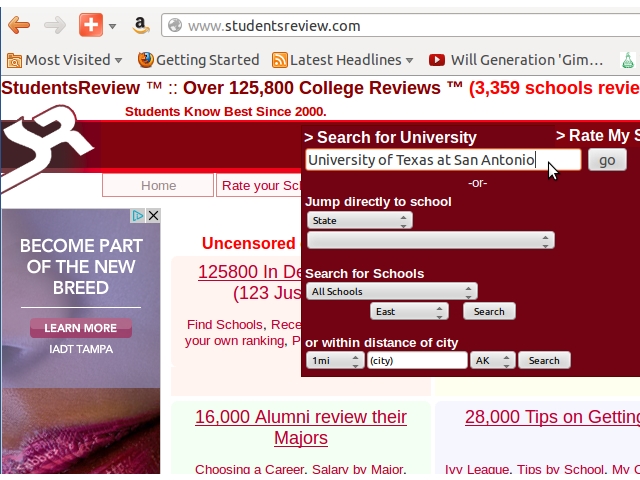
Task: Click LEARN MORE button in the ad
Action: (80, 328)
